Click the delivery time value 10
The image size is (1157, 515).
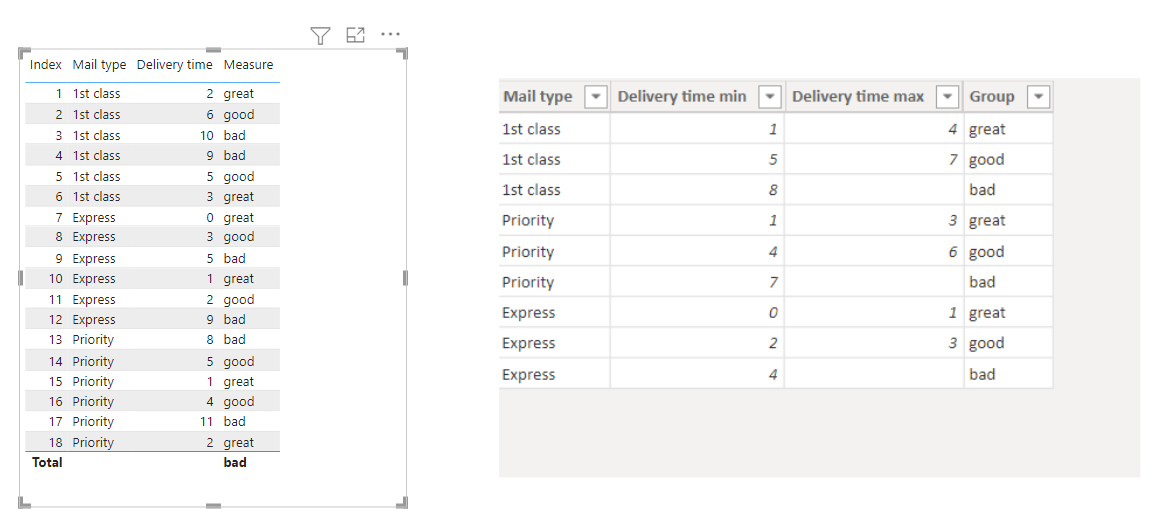pyautogui.click(x=206, y=135)
